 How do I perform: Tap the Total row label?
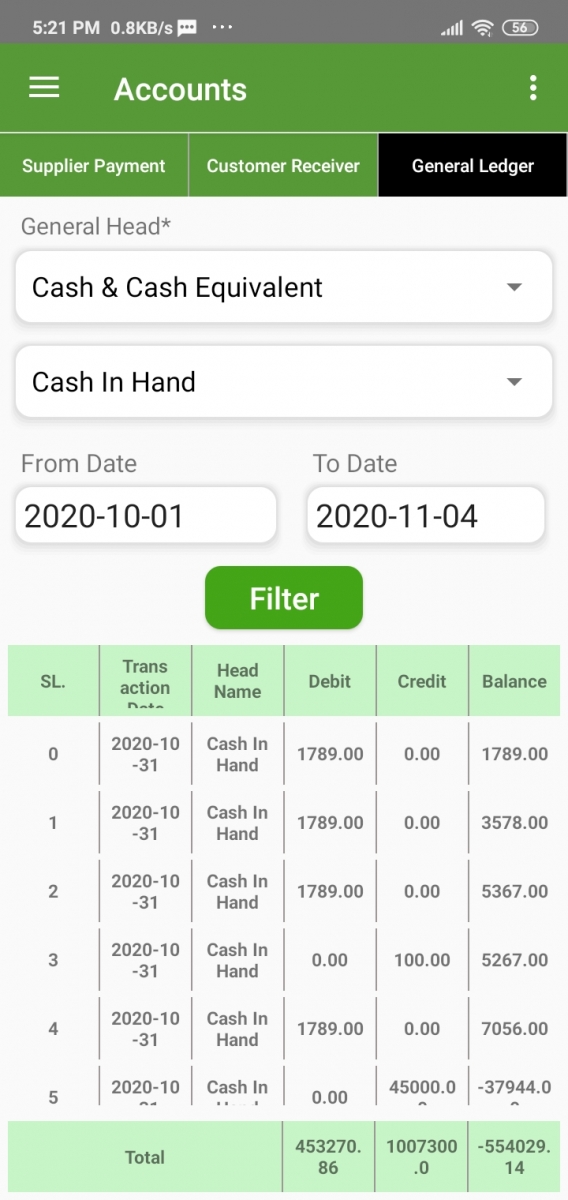click(145, 1157)
